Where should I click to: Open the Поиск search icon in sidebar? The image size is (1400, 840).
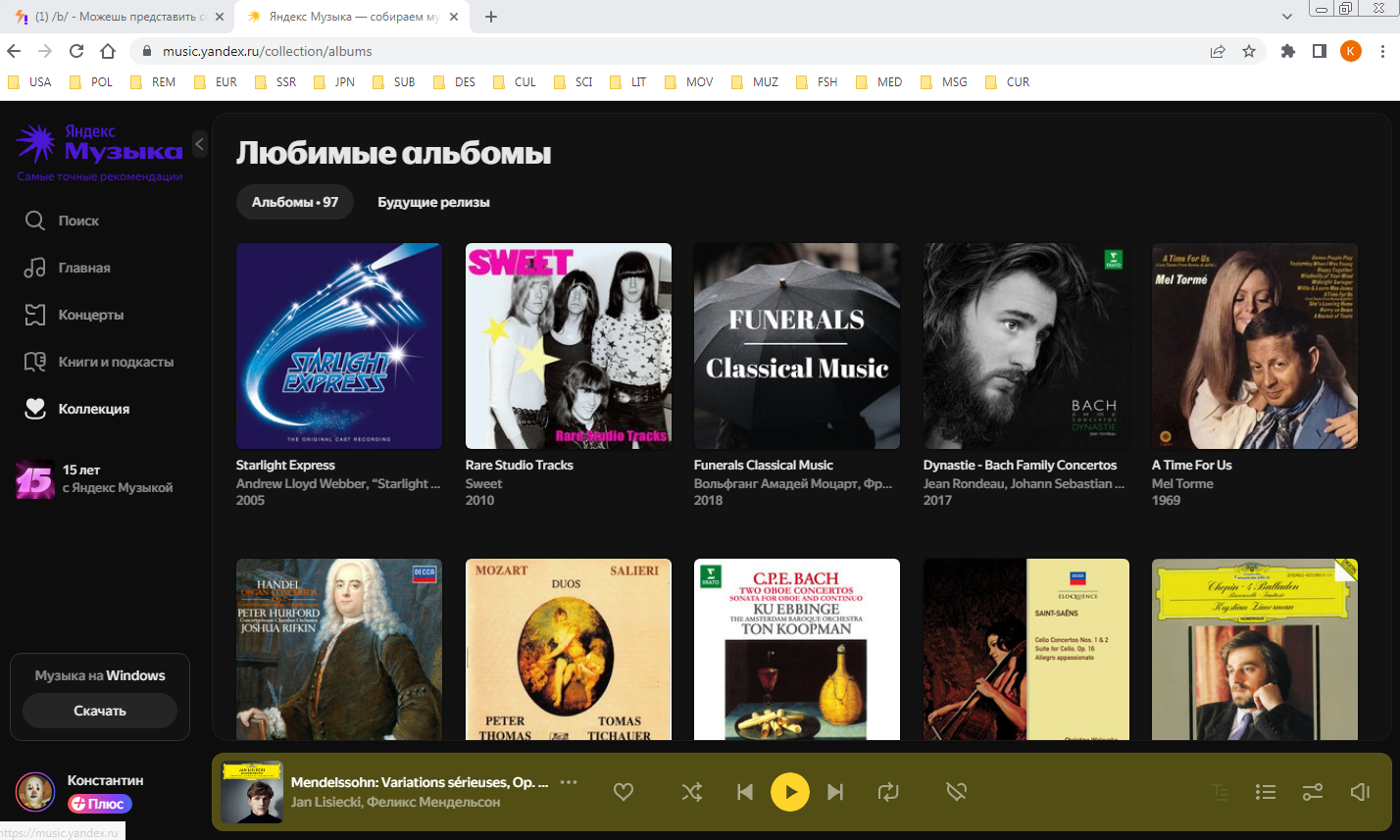35,221
